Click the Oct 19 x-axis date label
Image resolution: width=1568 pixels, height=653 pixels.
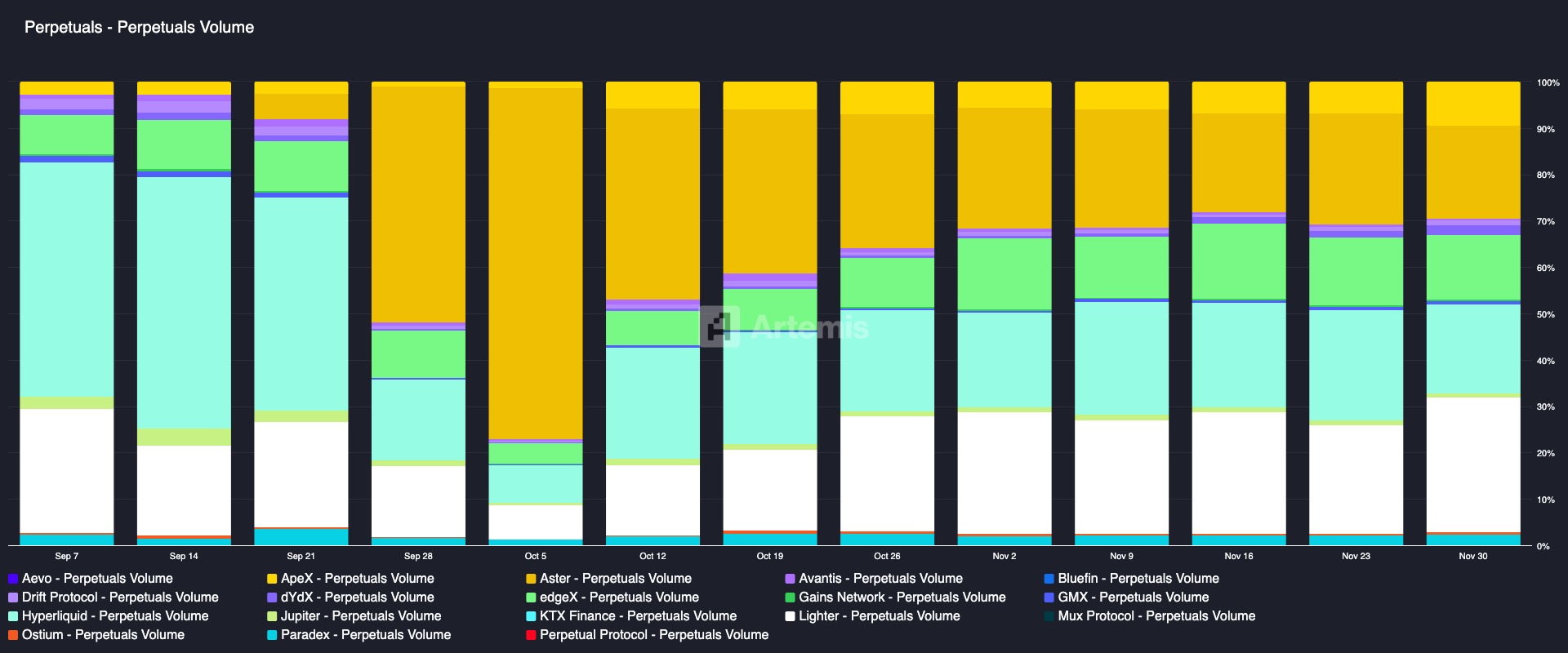click(x=769, y=556)
